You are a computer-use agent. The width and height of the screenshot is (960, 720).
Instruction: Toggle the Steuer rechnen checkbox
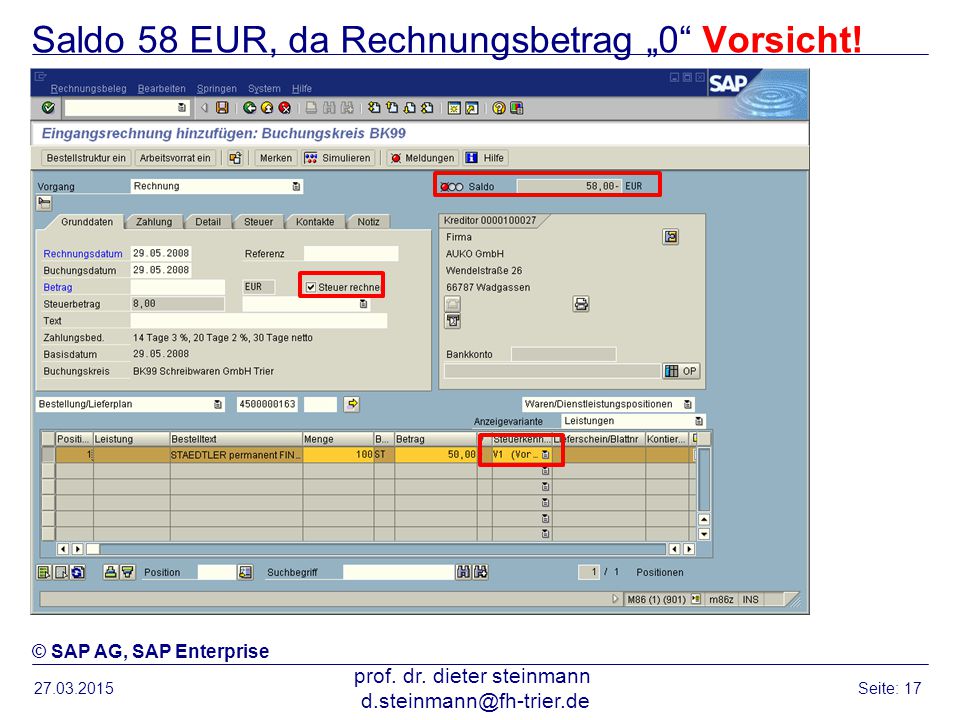pos(311,287)
